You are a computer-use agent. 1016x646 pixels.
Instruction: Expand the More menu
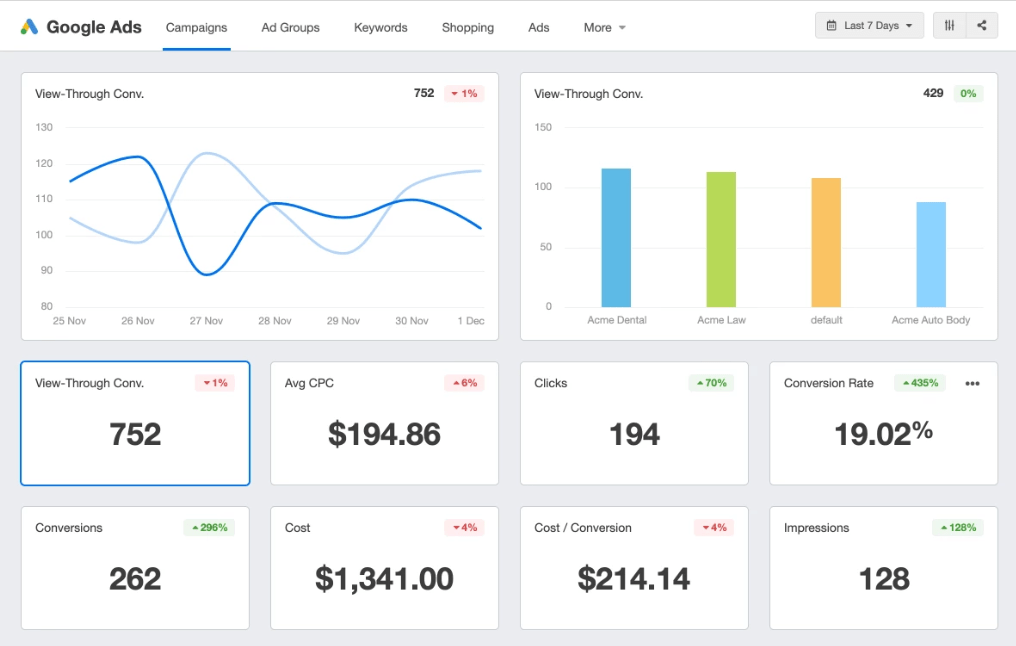tap(604, 27)
